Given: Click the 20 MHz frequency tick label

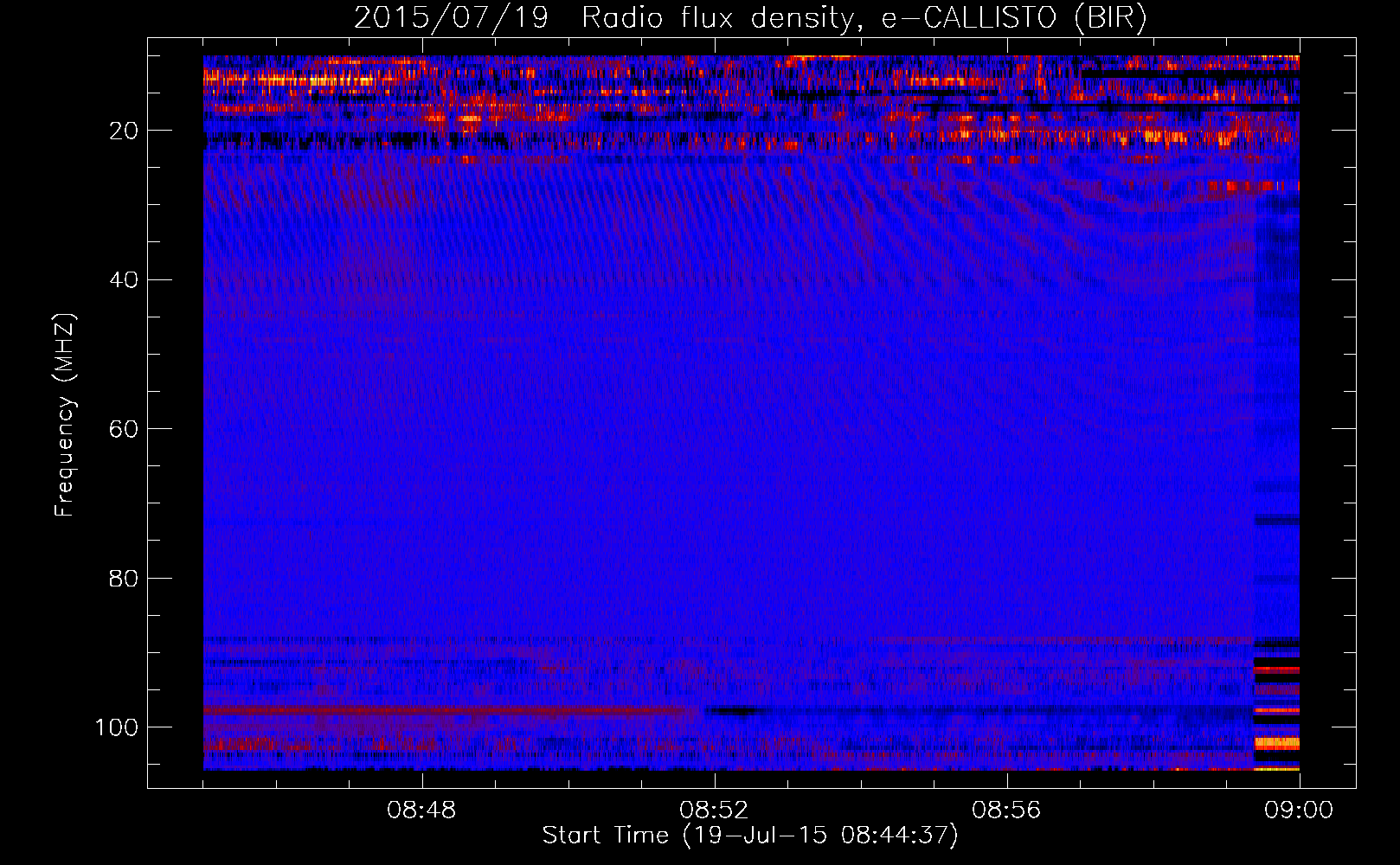Looking at the screenshot, I should click(x=124, y=131).
